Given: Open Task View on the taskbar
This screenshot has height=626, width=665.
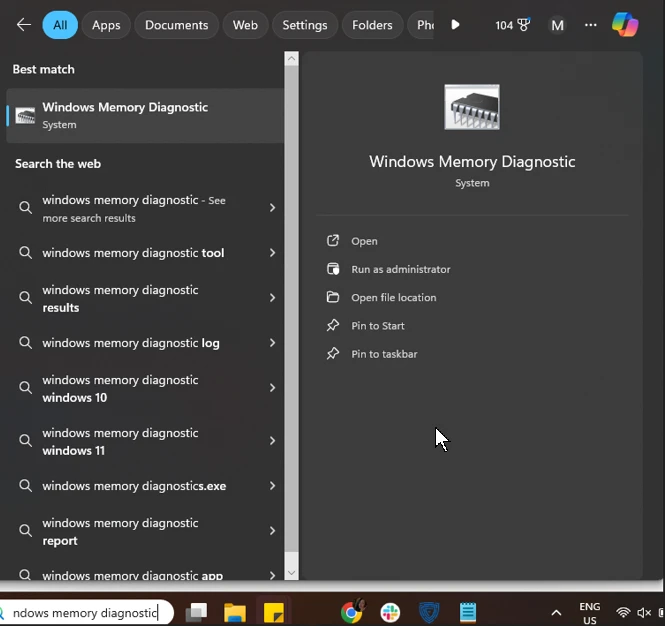Looking at the screenshot, I should click(196, 612).
